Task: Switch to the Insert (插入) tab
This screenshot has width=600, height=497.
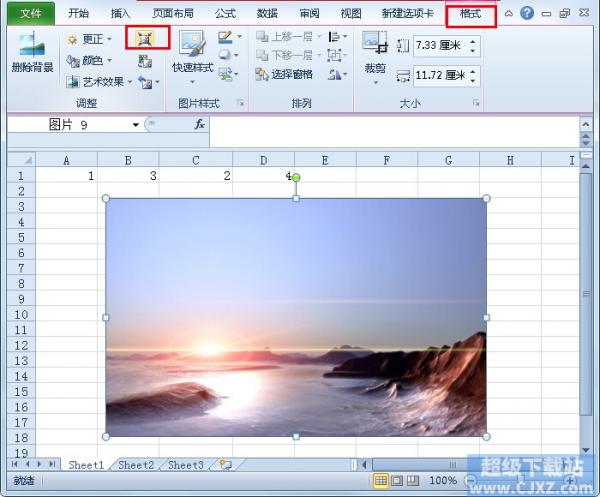Action: coord(120,13)
